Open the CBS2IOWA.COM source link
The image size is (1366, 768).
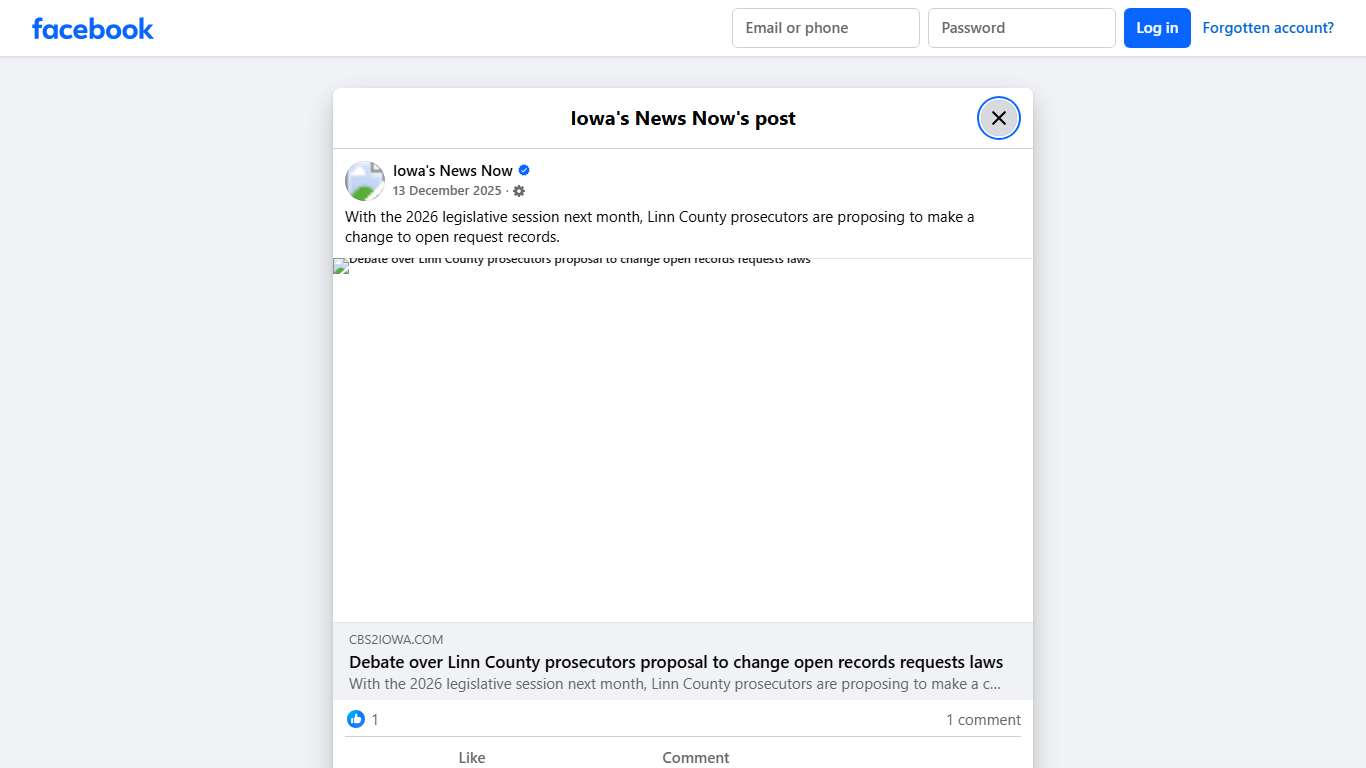coord(396,639)
